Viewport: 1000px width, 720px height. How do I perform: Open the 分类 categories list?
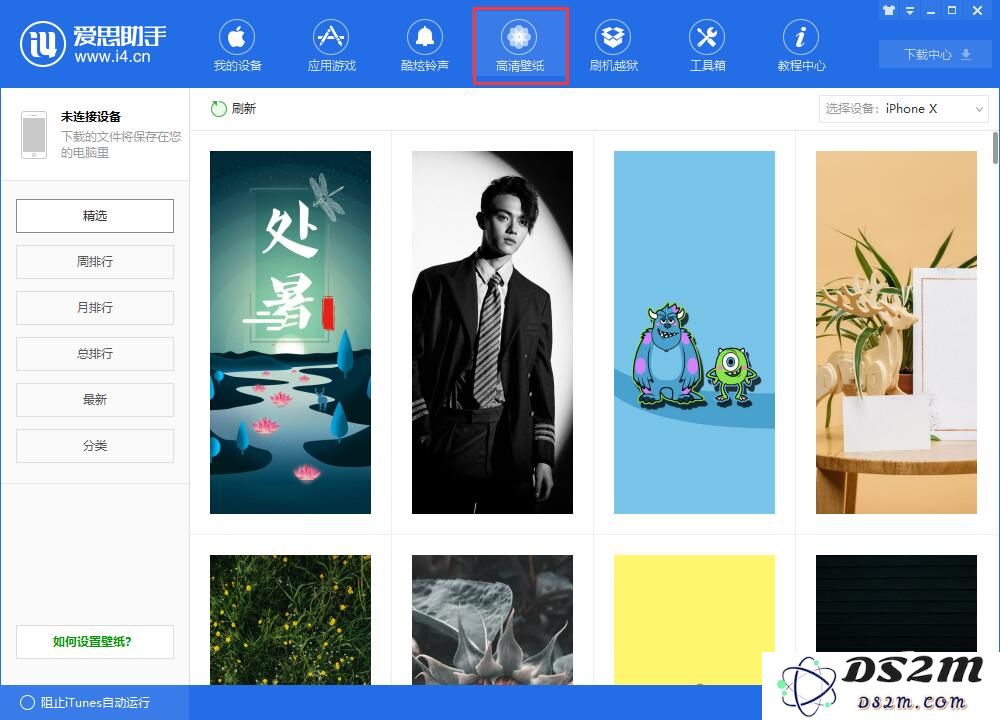pyautogui.click(x=95, y=445)
